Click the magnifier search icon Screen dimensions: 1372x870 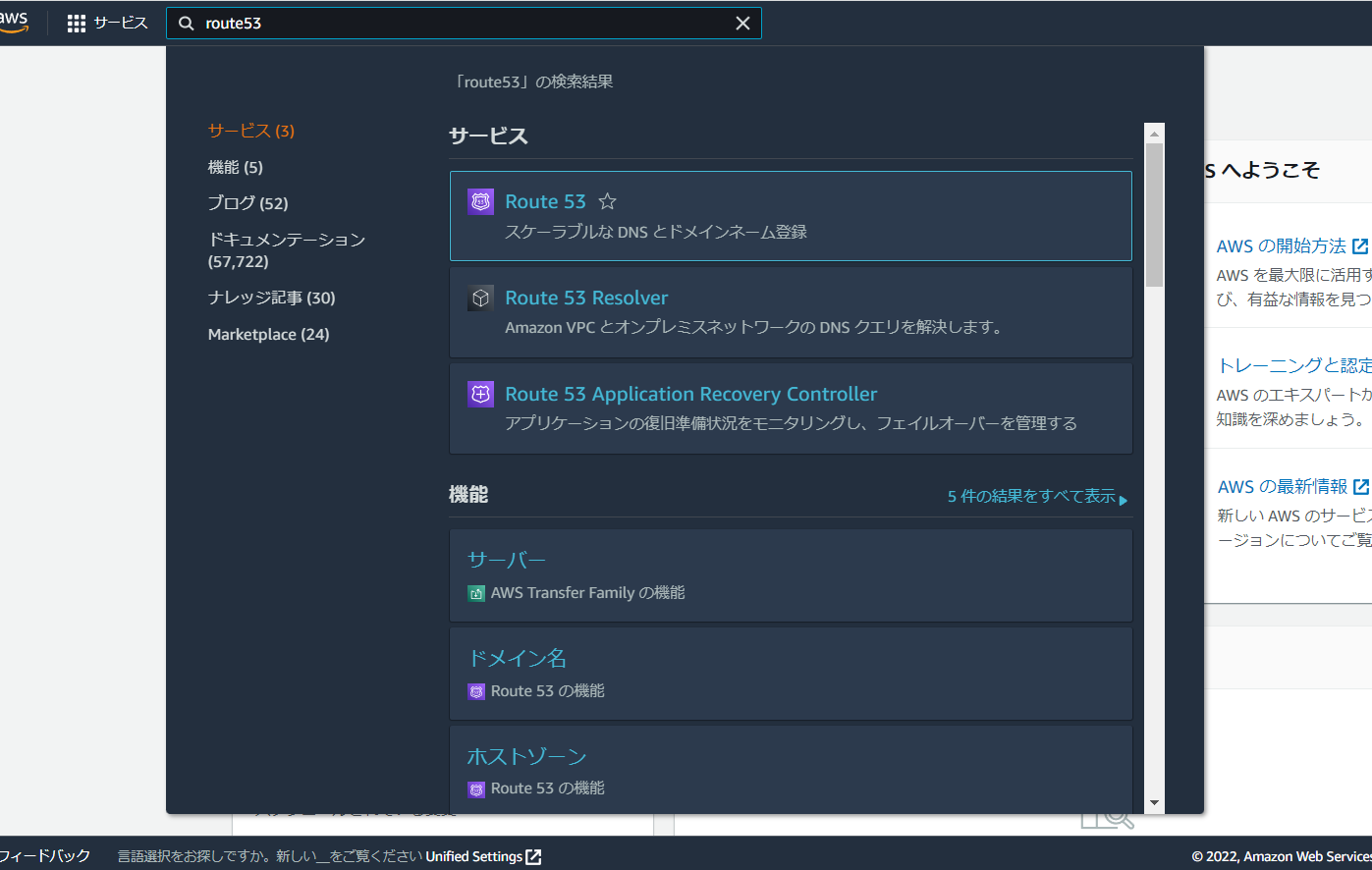pos(187,24)
